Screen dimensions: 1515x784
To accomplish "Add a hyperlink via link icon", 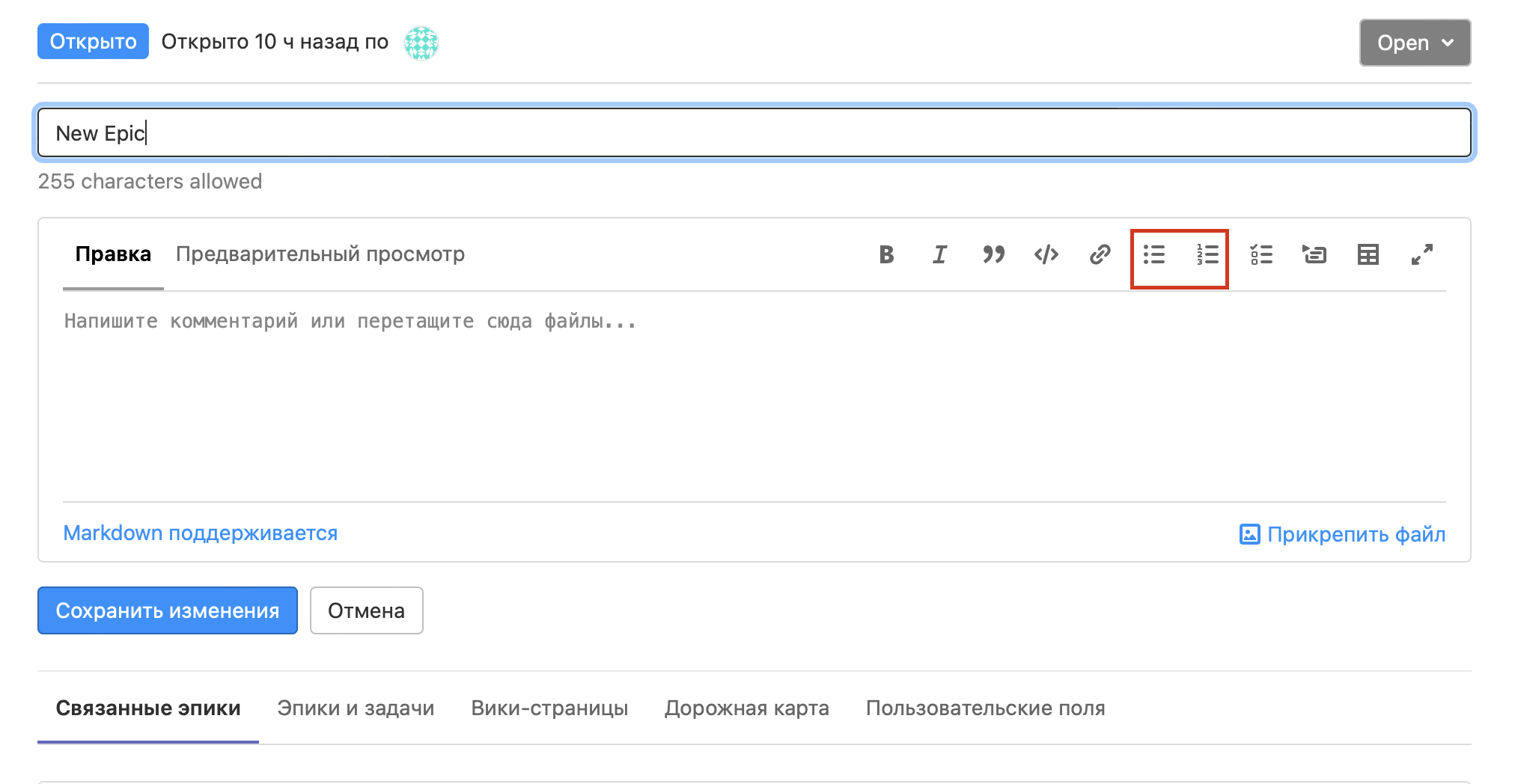I will pos(1100,255).
